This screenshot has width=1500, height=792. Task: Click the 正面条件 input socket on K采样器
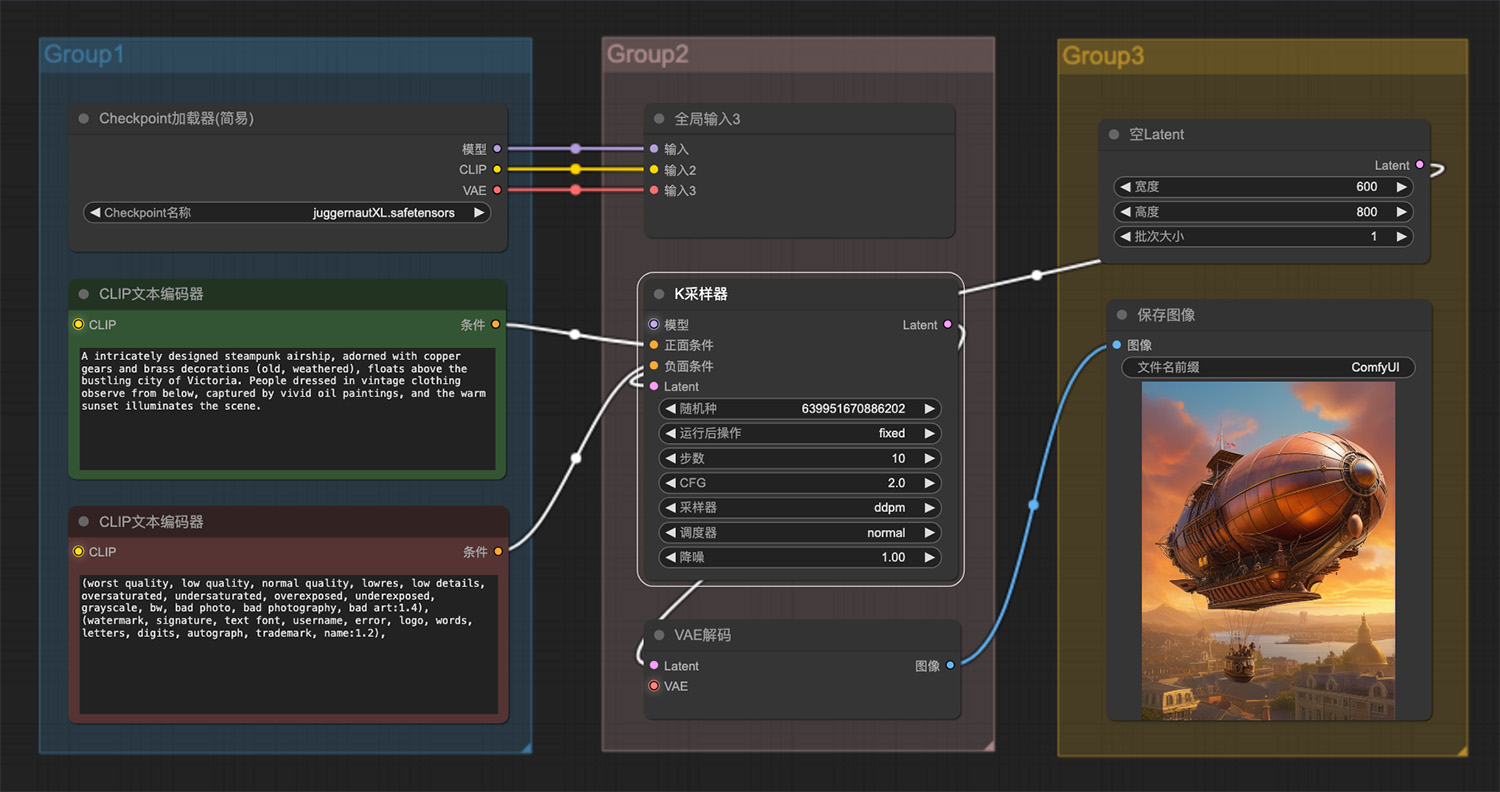click(x=654, y=345)
